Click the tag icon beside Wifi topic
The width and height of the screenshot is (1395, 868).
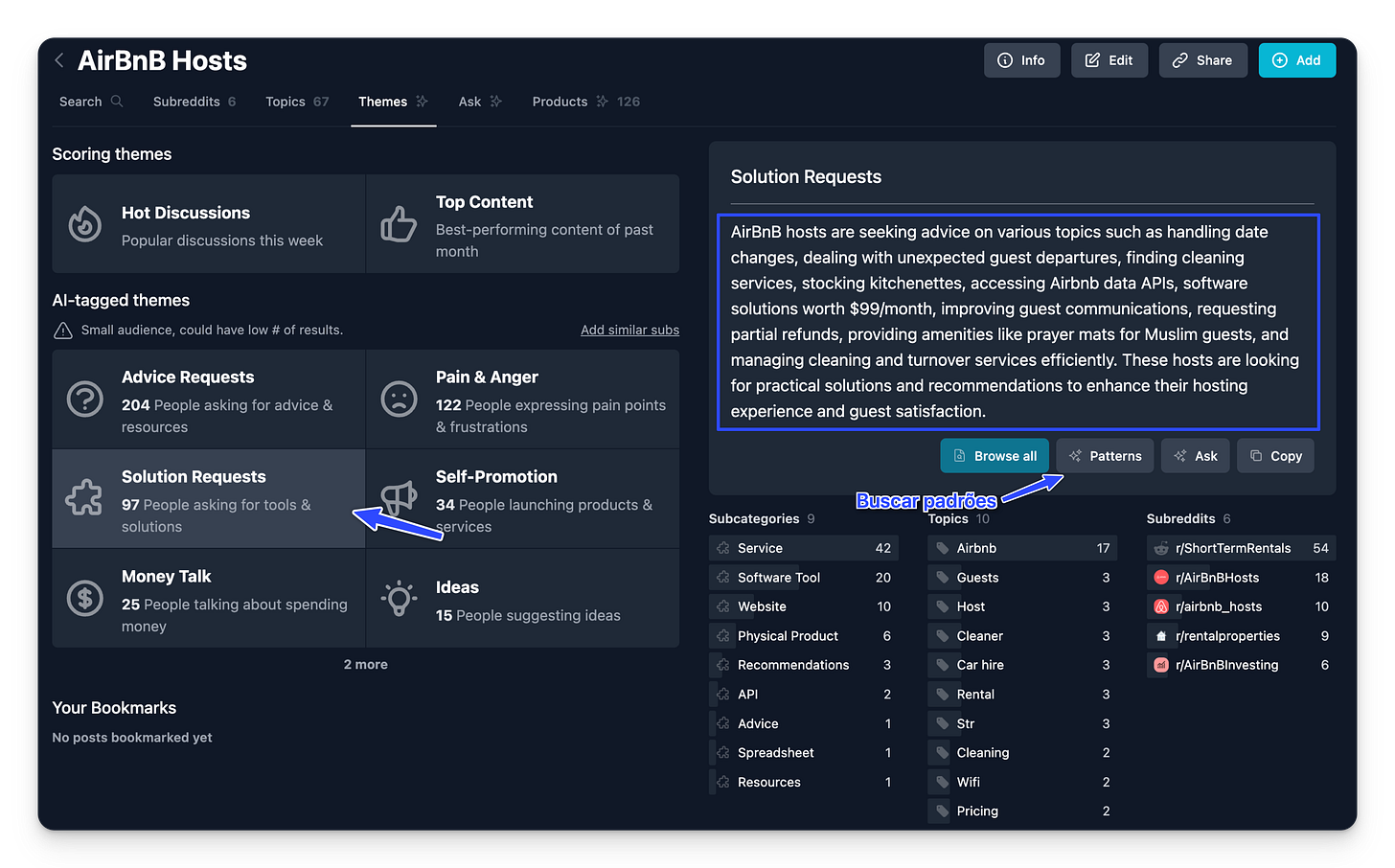[x=943, y=782]
